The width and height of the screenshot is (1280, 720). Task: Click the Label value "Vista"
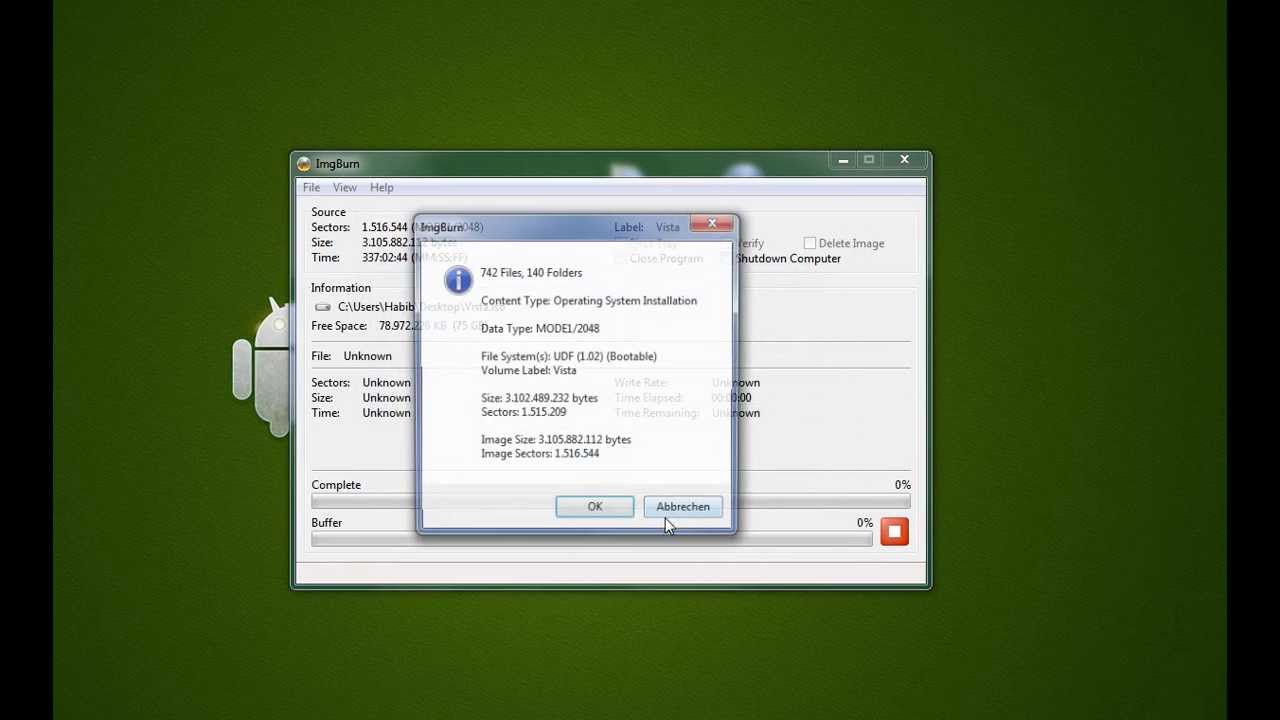[x=667, y=228]
